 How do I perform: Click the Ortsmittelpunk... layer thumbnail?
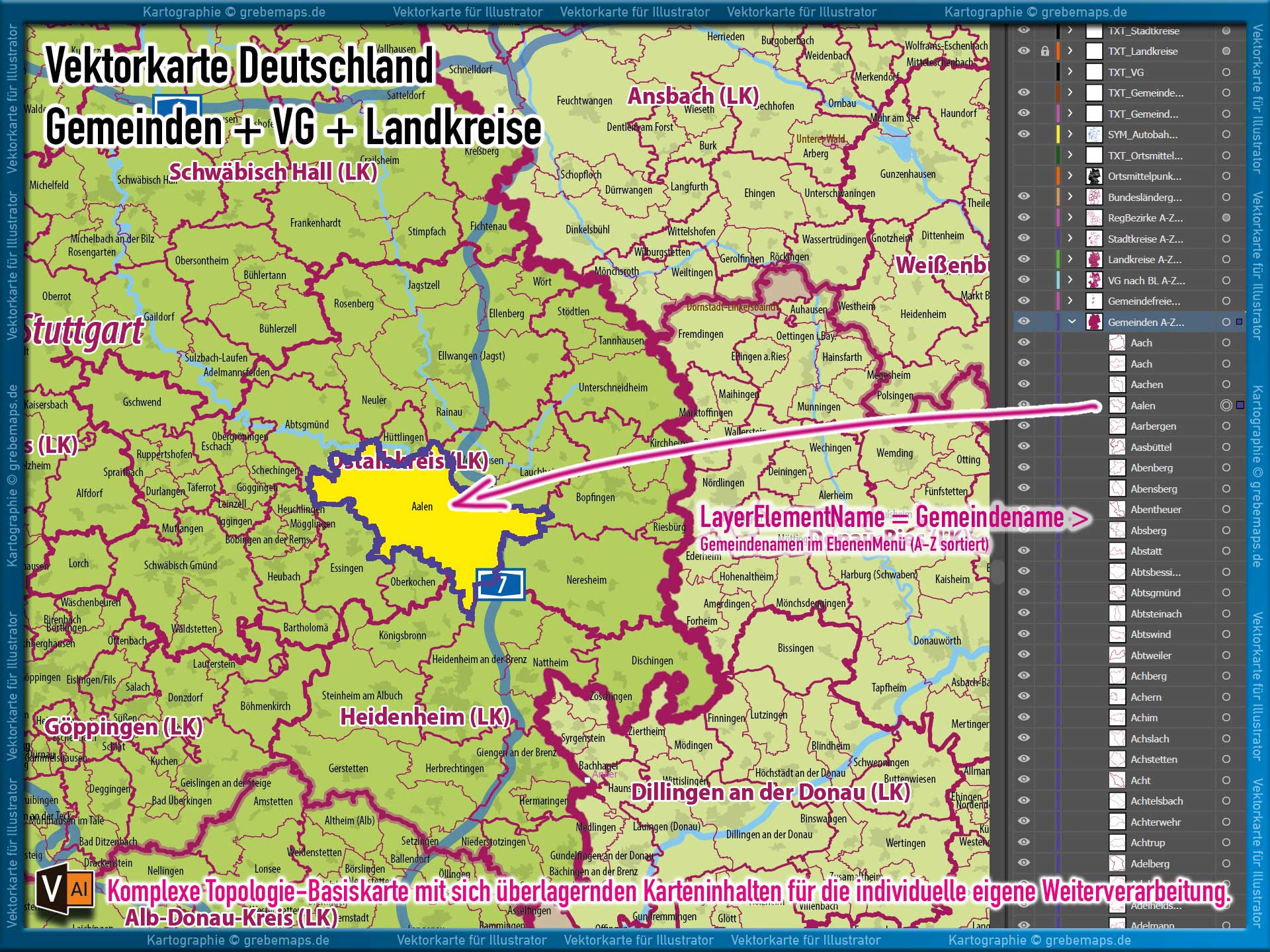point(1095,176)
